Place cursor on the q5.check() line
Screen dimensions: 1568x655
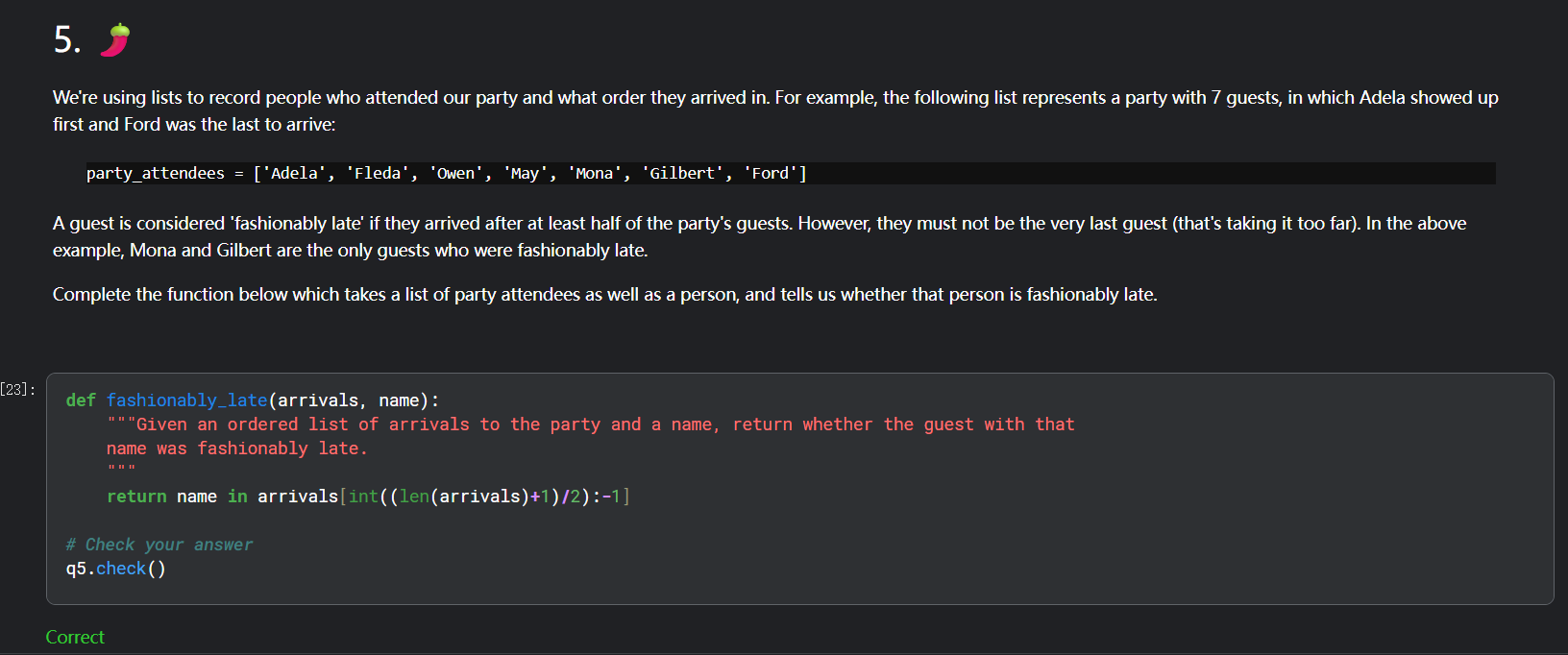(x=115, y=569)
